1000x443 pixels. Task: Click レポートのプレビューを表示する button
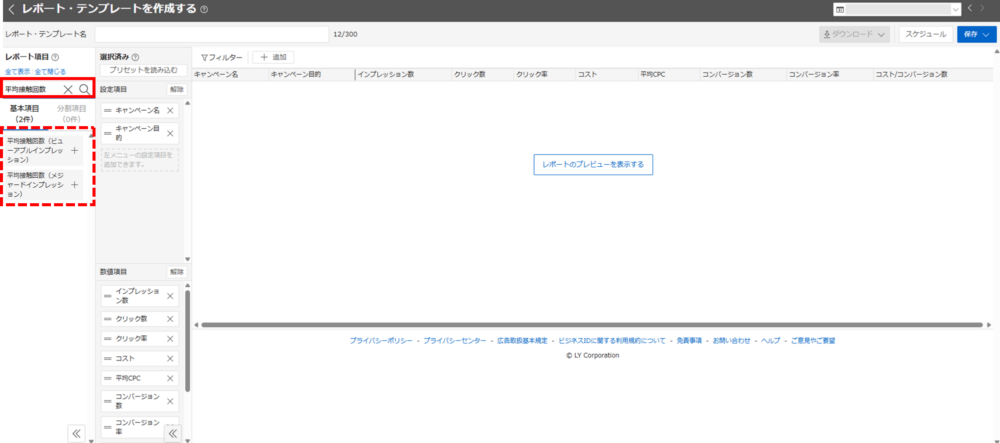(593, 163)
